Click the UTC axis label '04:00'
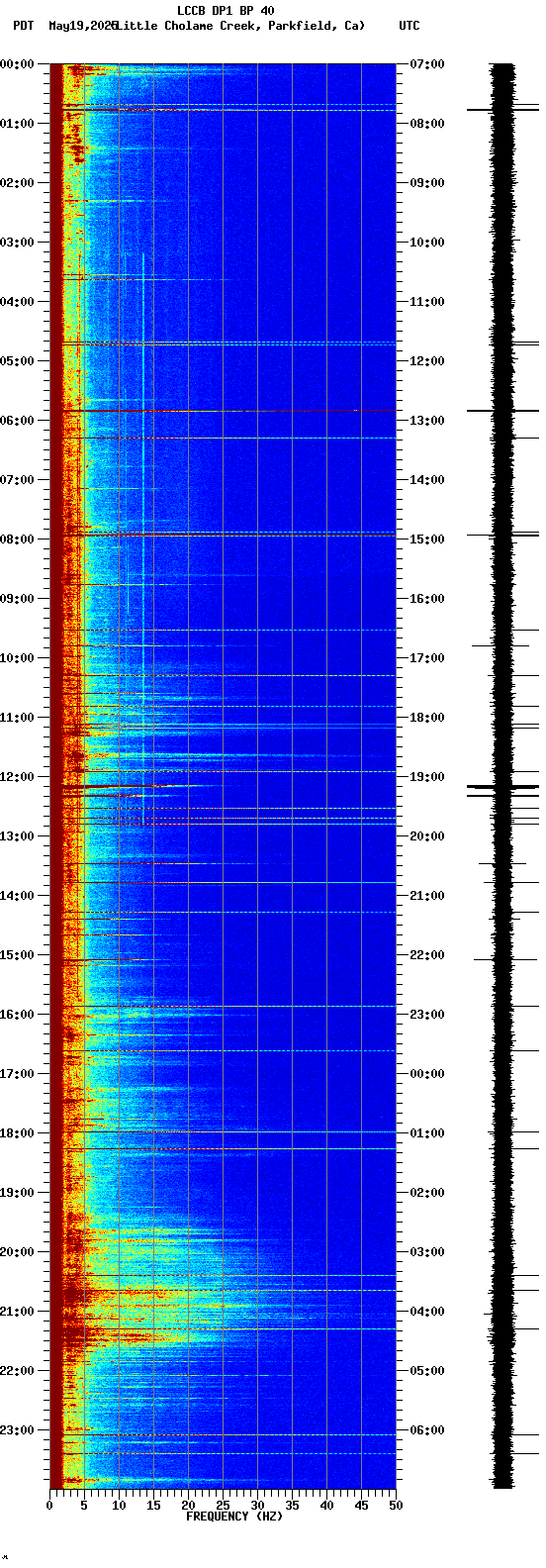 tap(427, 1312)
